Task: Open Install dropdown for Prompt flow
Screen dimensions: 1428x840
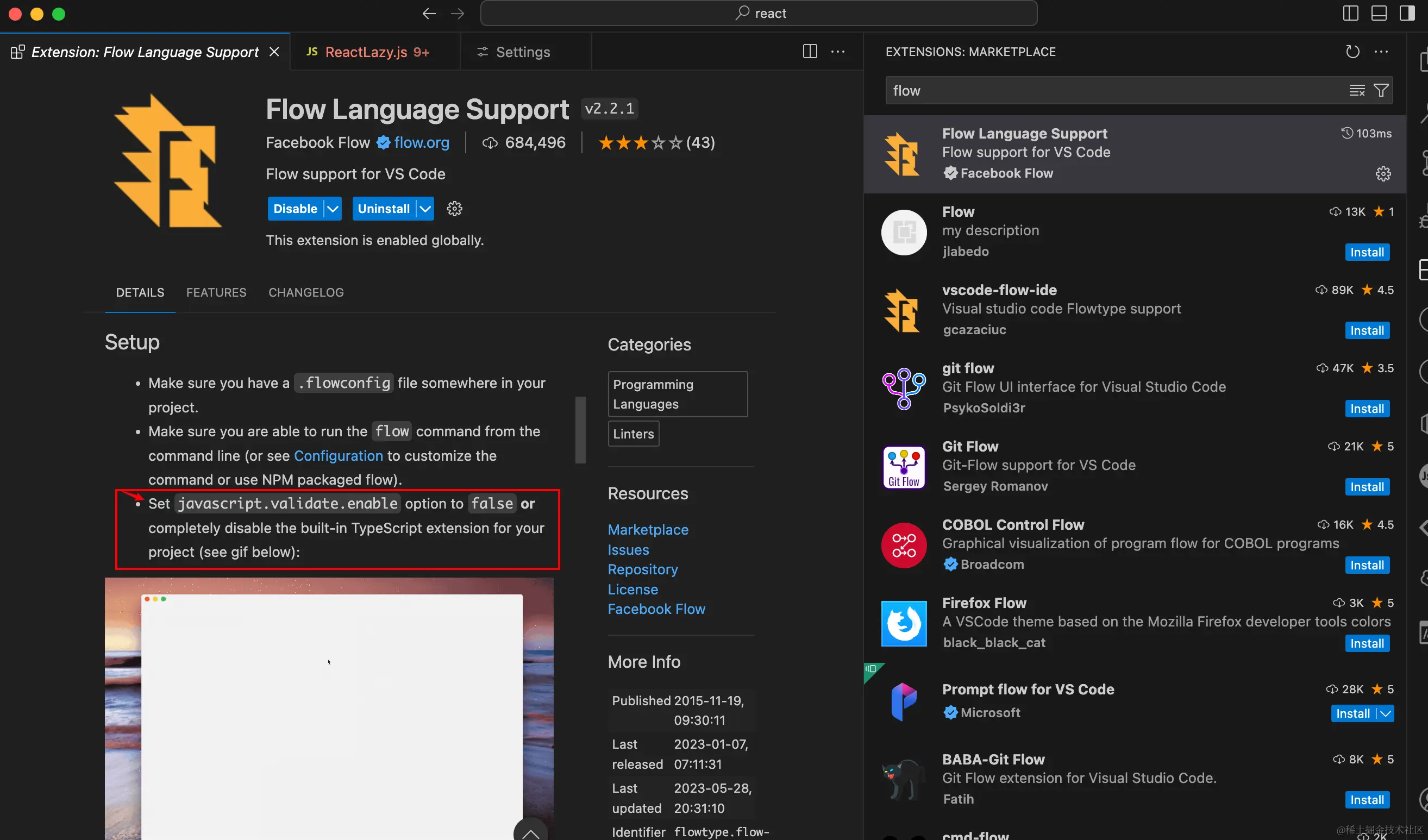Action: click(x=1386, y=713)
